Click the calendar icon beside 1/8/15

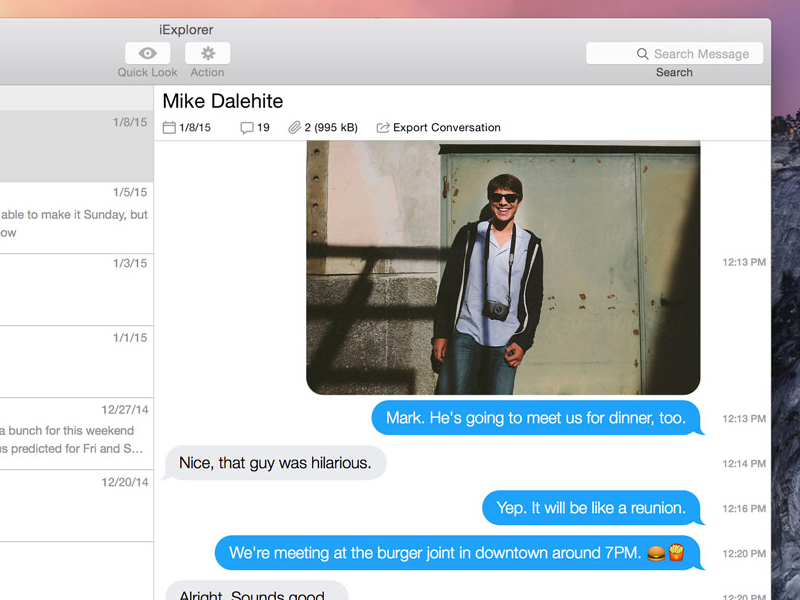(169, 128)
